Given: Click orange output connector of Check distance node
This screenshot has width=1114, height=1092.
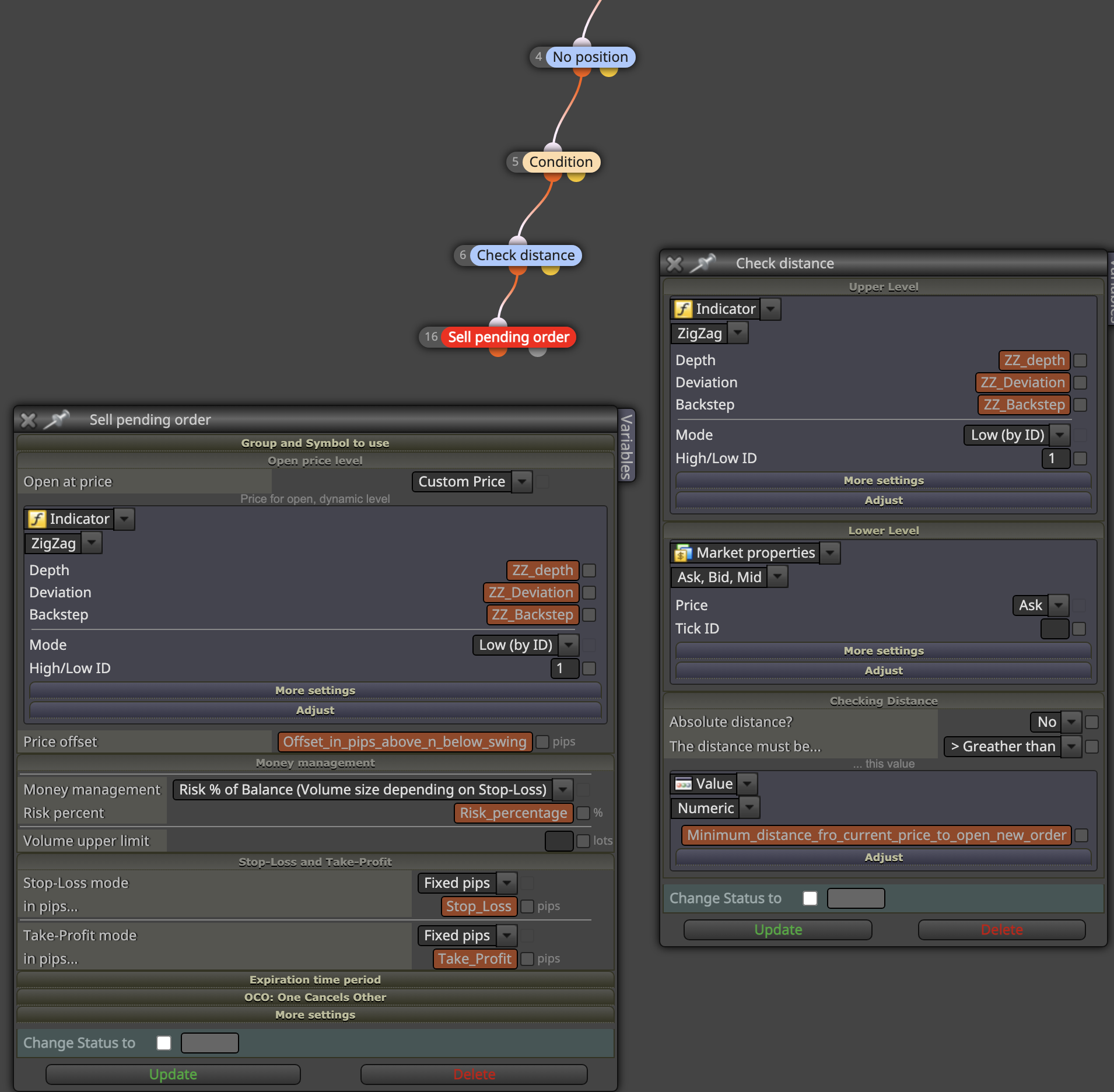Looking at the screenshot, I should tap(517, 269).
